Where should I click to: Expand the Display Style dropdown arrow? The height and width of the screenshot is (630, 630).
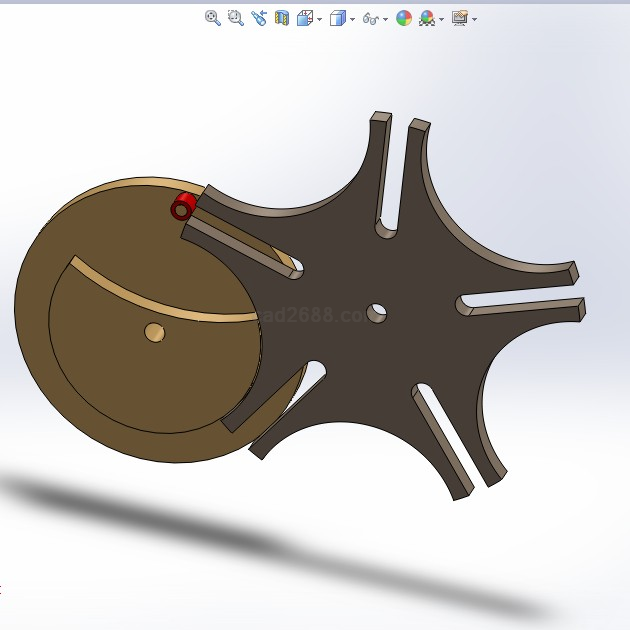click(x=352, y=19)
